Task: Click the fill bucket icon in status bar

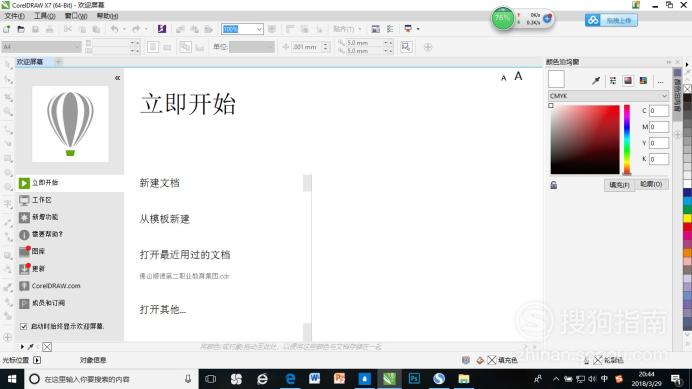Action: 480,360
